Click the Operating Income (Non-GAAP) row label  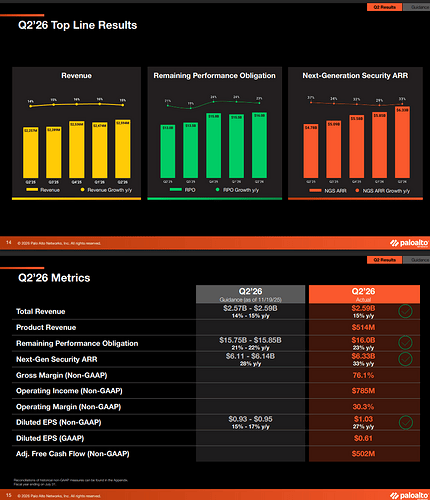[69, 391]
